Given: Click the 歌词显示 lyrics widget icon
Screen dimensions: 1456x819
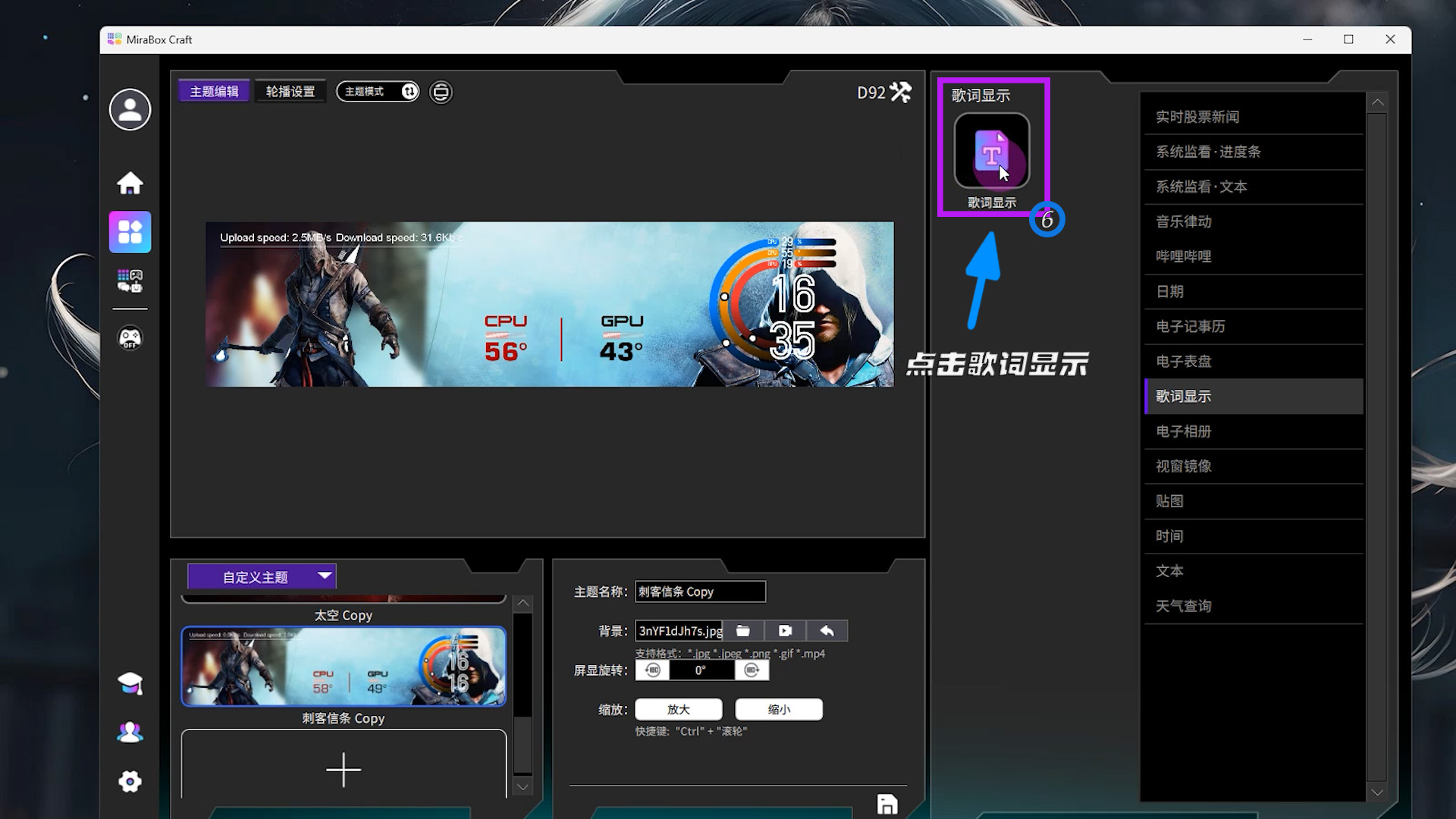Looking at the screenshot, I should tap(992, 151).
